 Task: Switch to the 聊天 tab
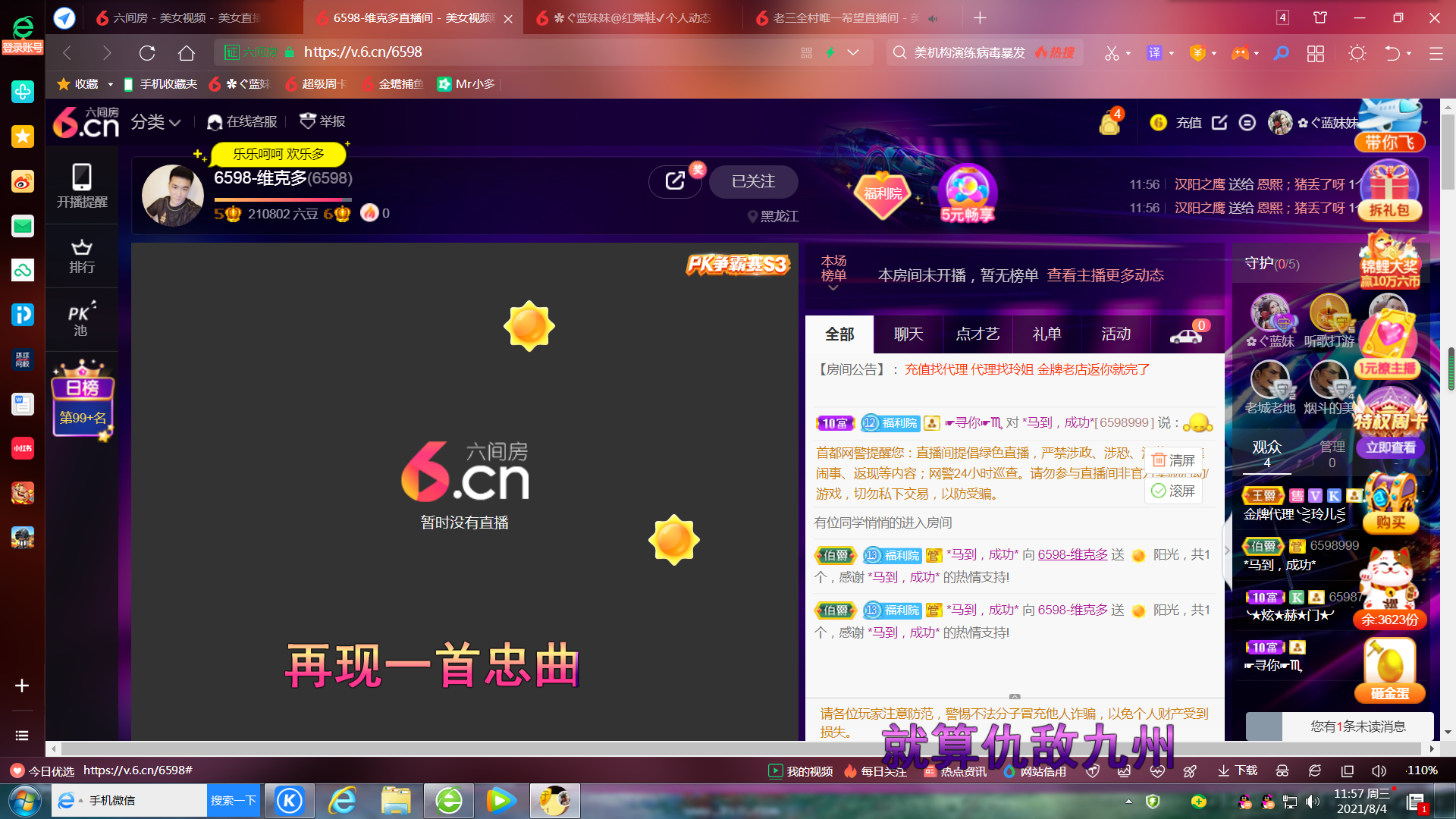pyautogui.click(x=908, y=334)
